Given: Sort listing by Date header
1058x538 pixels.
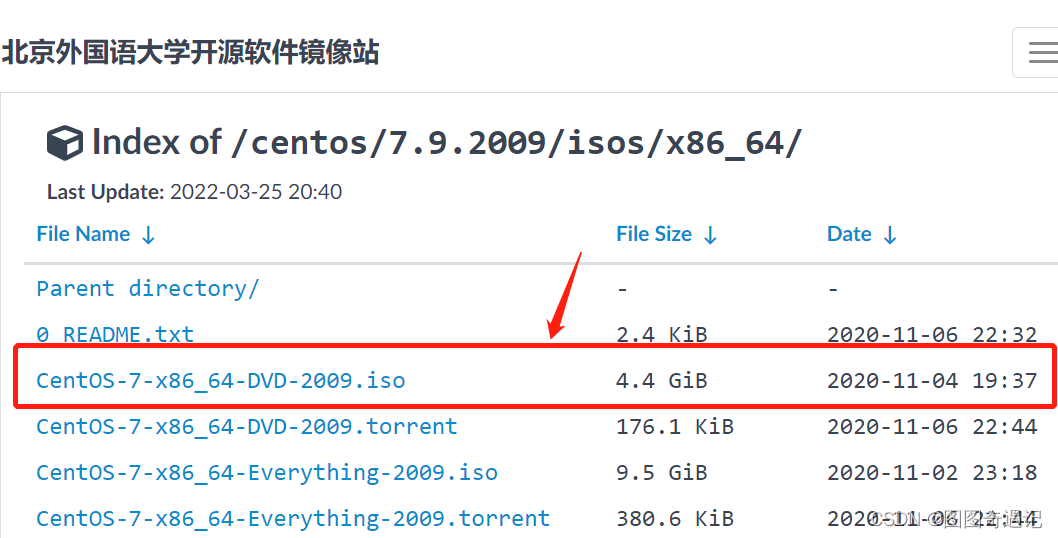Looking at the screenshot, I should coord(849,234).
